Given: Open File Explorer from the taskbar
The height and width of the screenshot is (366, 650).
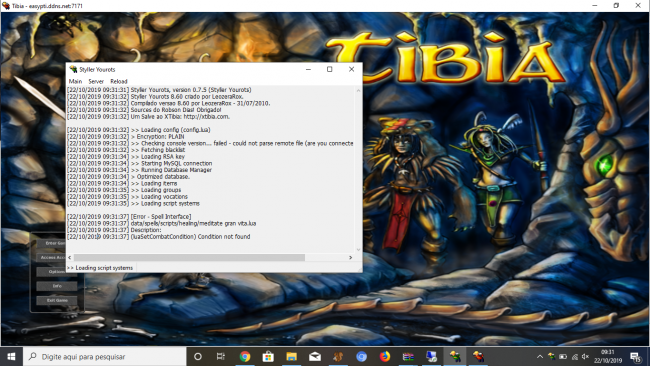Looking at the screenshot, I should point(291,356).
